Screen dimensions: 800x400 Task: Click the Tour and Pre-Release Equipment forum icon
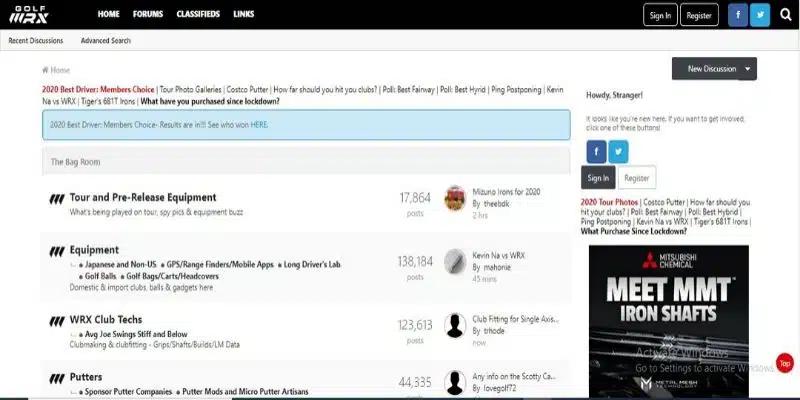pyautogui.click(x=57, y=199)
